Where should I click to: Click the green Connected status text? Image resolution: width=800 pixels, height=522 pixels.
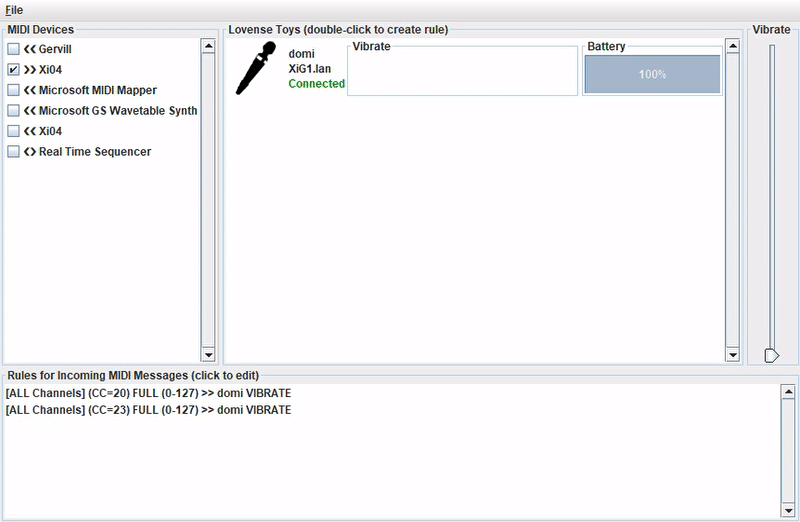coord(317,83)
